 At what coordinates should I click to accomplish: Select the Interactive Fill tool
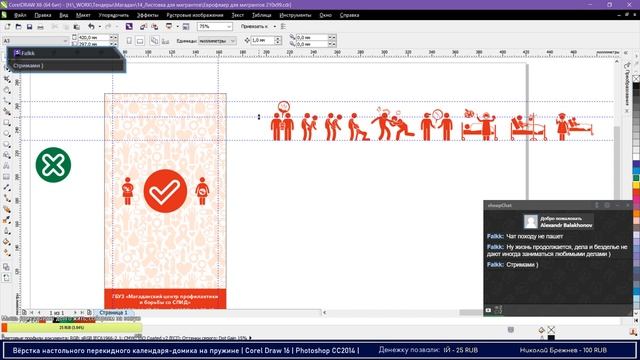7,253
